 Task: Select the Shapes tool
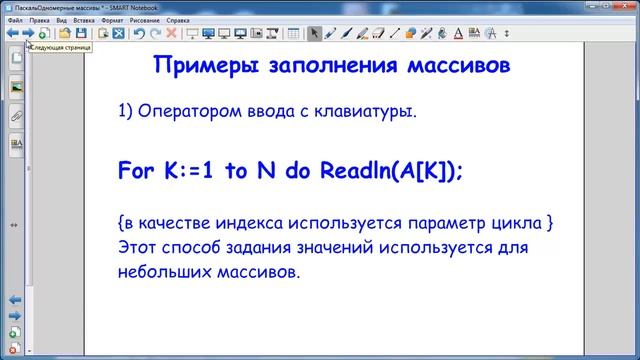coord(410,33)
